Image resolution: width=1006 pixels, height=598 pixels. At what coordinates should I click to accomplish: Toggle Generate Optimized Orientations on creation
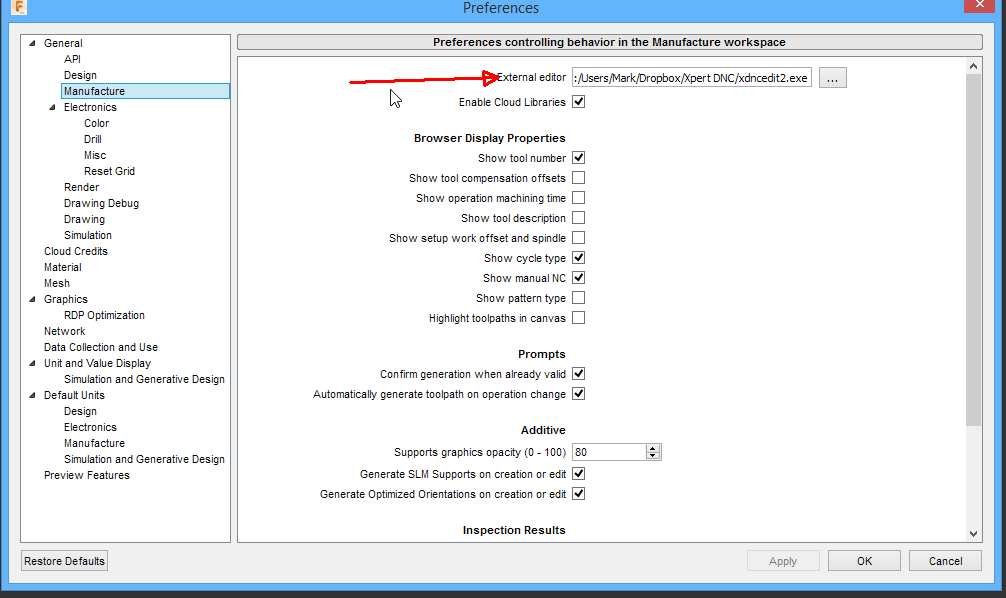pyautogui.click(x=579, y=494)
